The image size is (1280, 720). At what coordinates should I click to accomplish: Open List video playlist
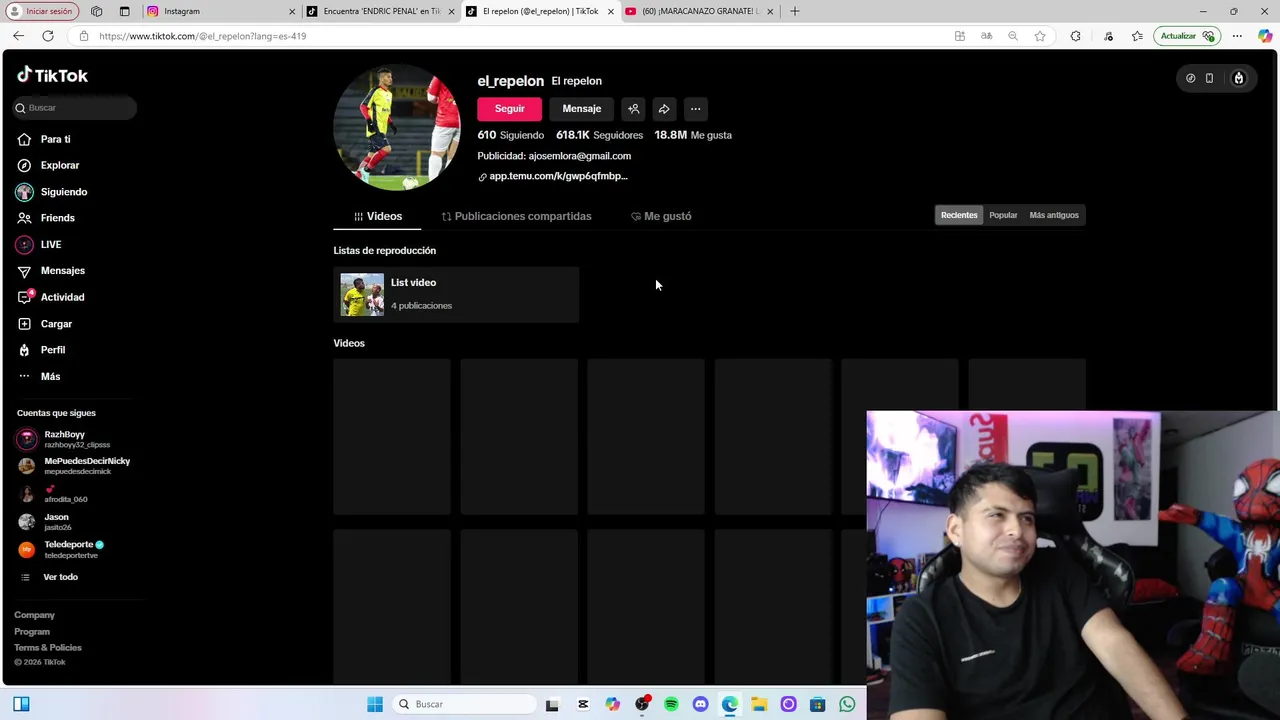pos(456,294)
